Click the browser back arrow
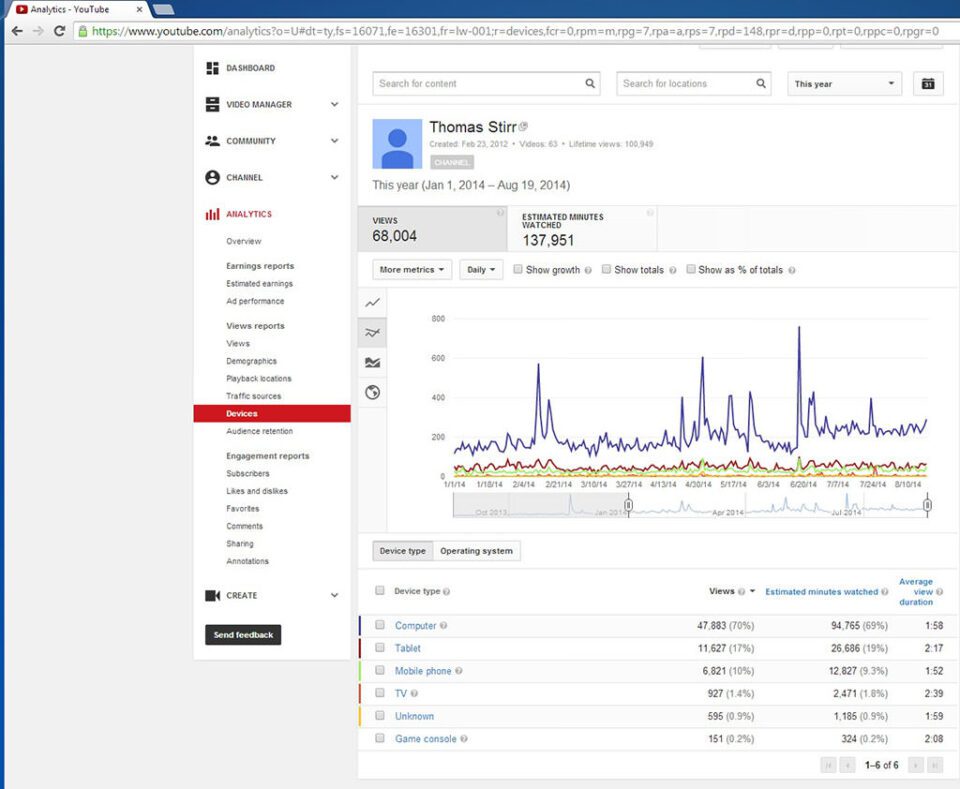 coord(17,31)
